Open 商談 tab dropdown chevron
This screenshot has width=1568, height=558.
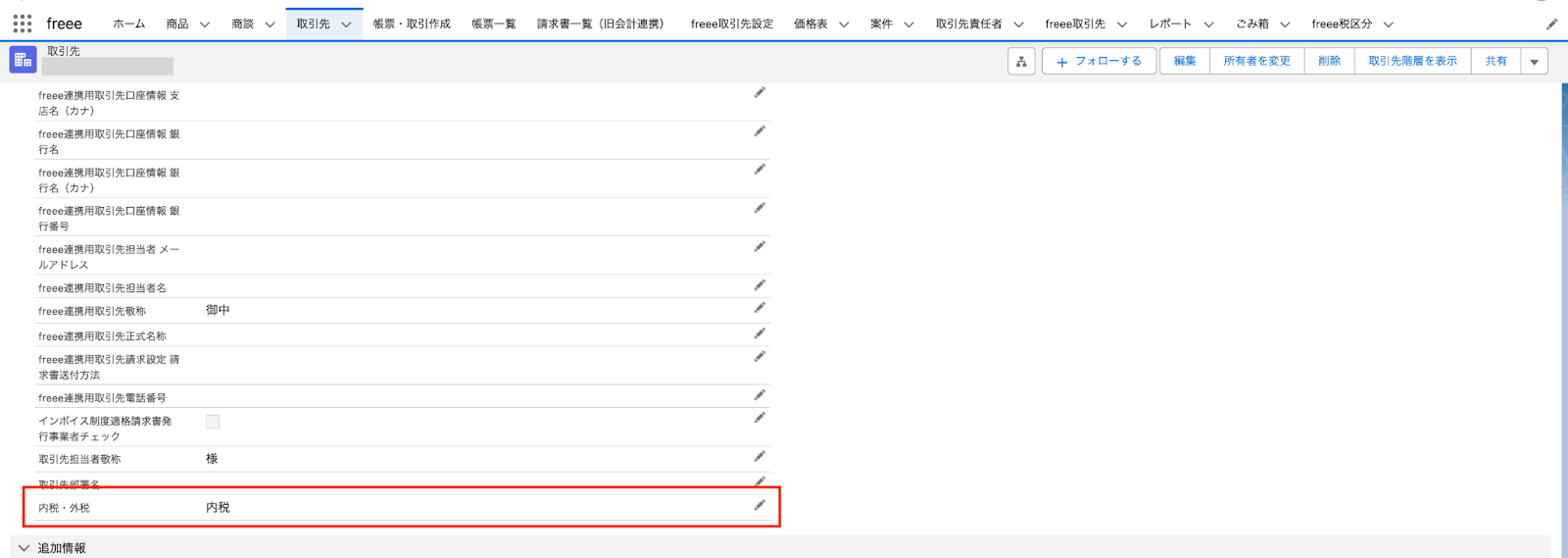tap(269, 25)
